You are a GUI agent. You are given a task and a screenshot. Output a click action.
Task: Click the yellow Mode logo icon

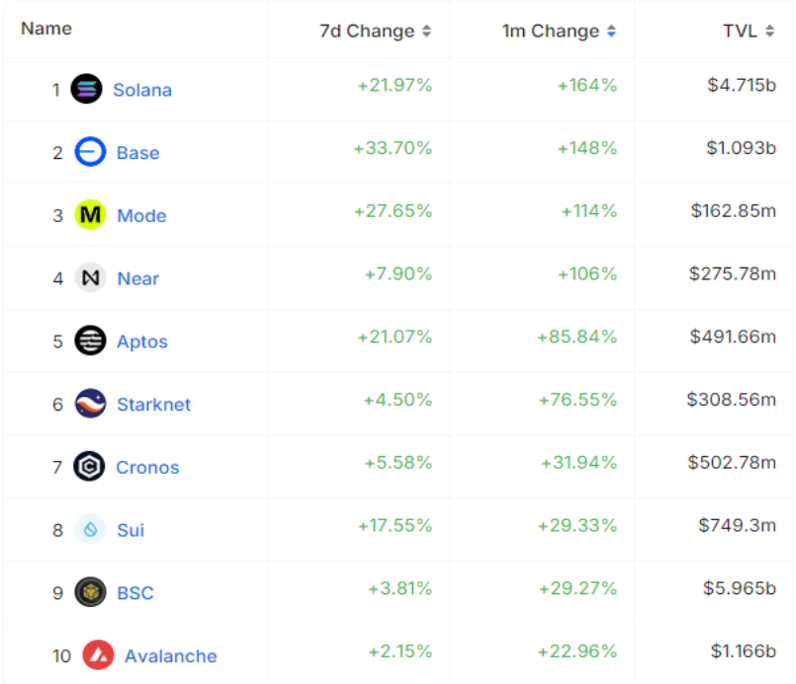[x=90, y=215]
